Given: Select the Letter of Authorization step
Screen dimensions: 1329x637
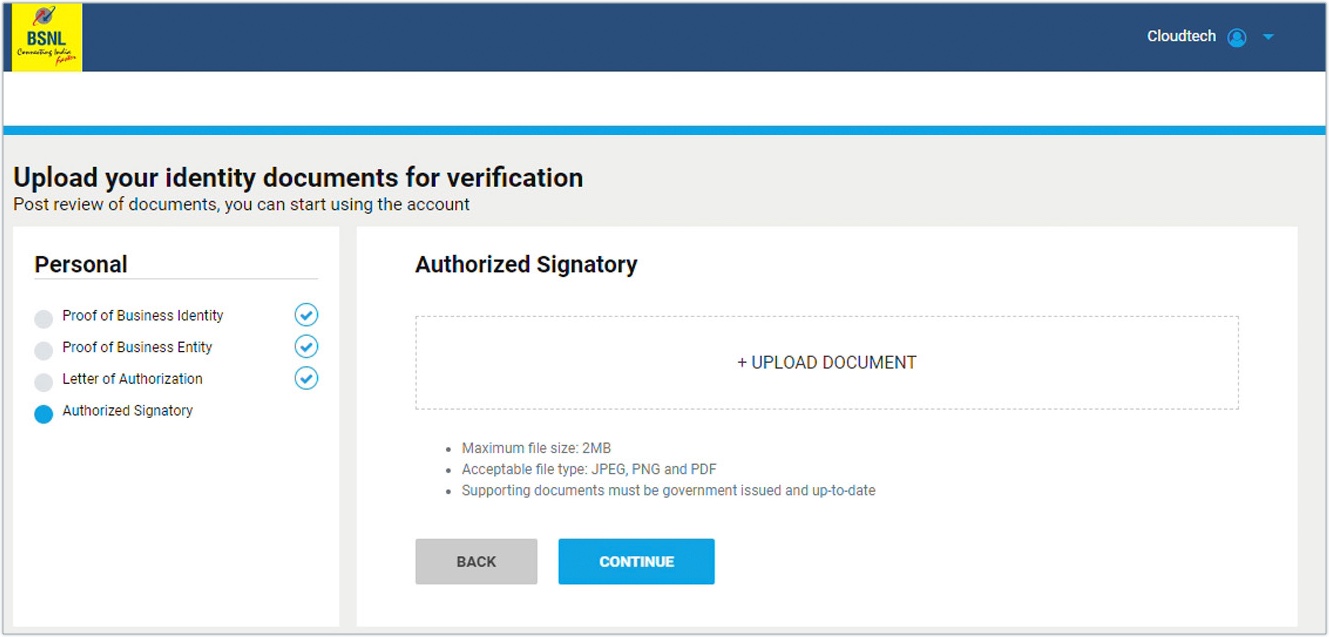Looking at the screenshot, I should click(x=133, y=379).
